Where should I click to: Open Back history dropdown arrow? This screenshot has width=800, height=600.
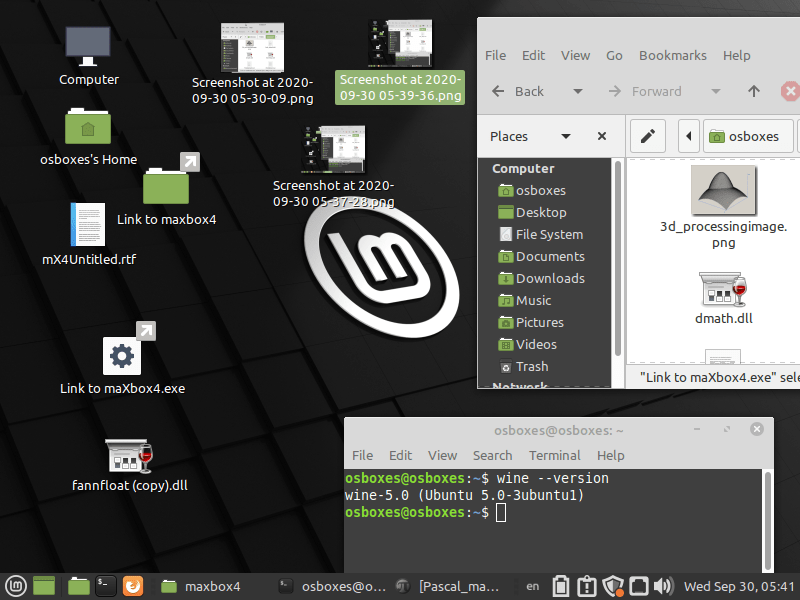(x=577, y=91)
